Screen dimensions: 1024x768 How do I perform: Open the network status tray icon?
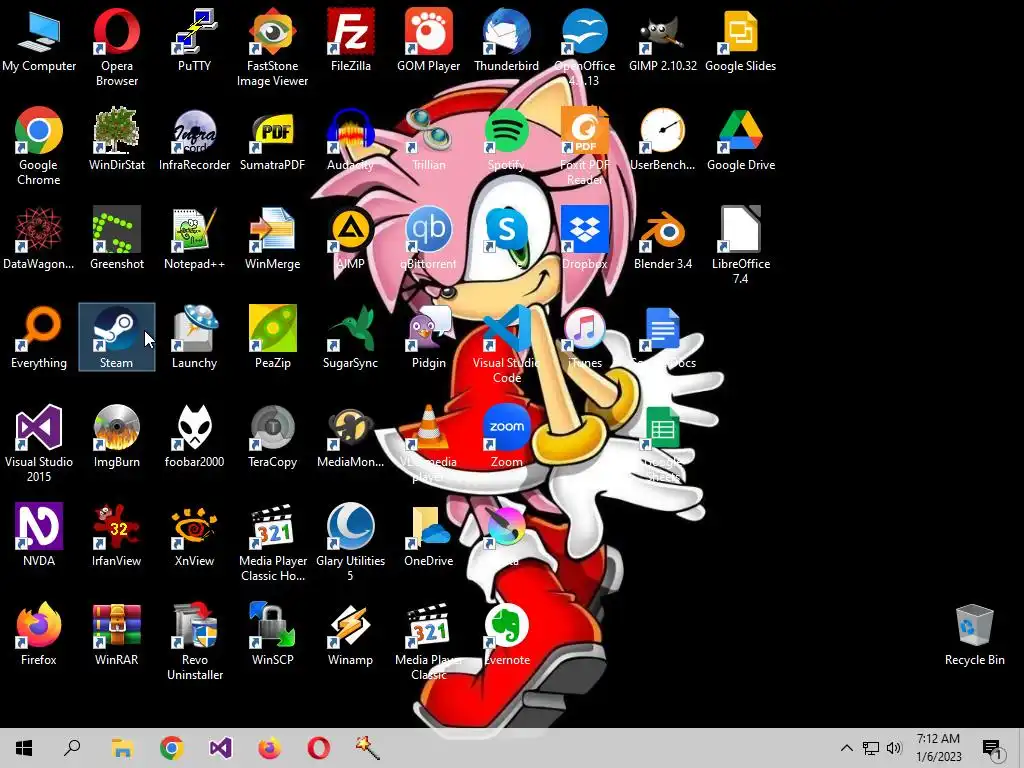[x=871, y=748]
